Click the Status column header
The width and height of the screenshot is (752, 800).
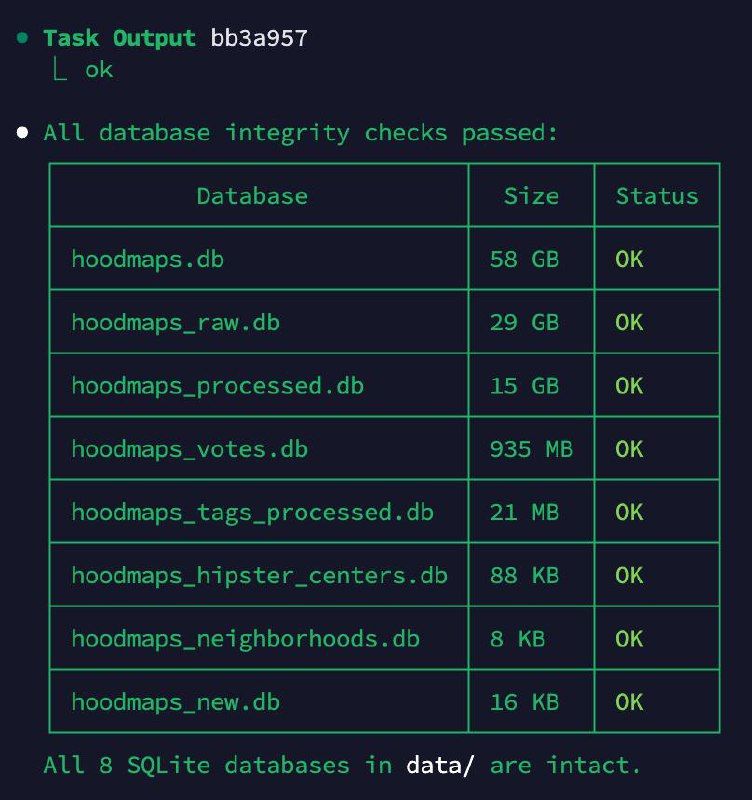tap(657, 196)
